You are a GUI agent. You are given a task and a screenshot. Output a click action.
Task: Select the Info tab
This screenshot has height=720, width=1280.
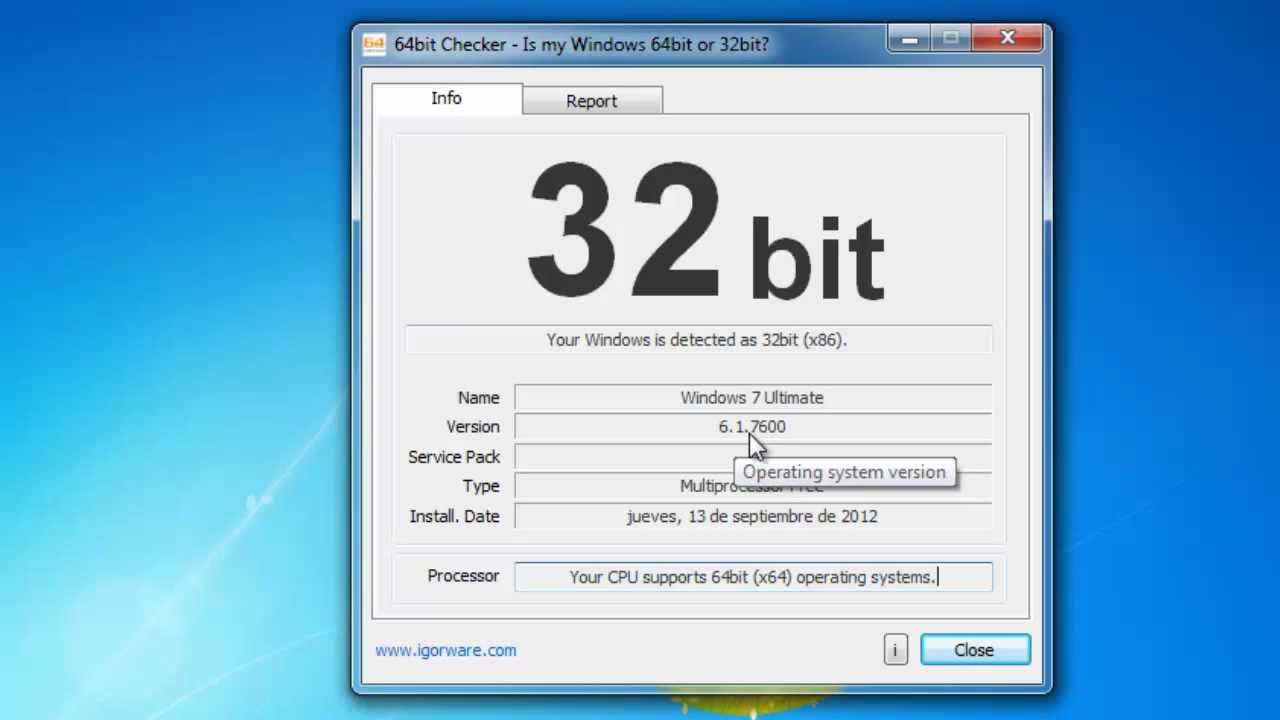click(447, 98)
